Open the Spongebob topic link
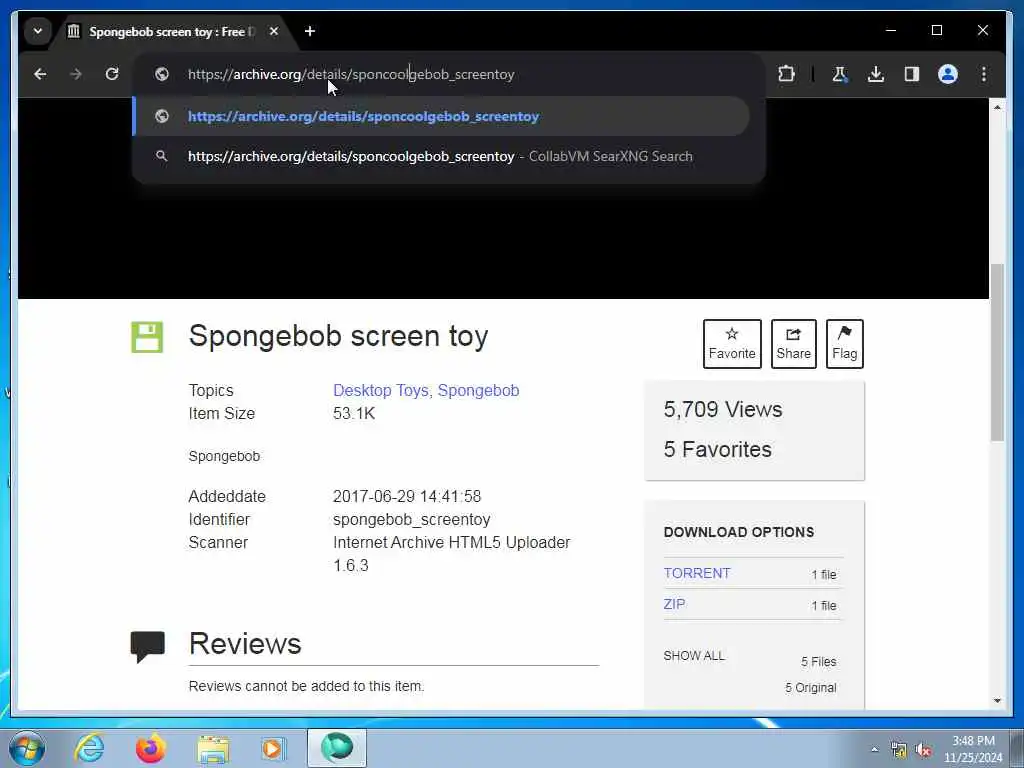Viewport: 1024px width, 768px height. click(x=478, y=391)
